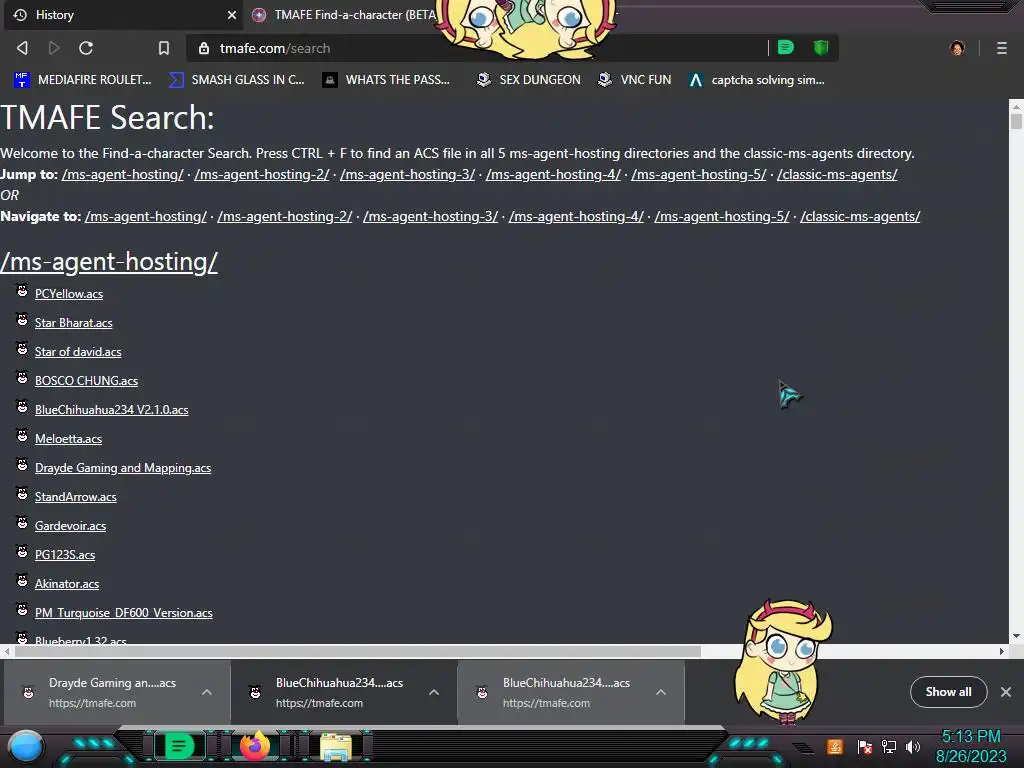Open the MEDIAFIRE ROULET... bookmark
Viewport: 1024px width, 768px height.
(x=83, y=80)
